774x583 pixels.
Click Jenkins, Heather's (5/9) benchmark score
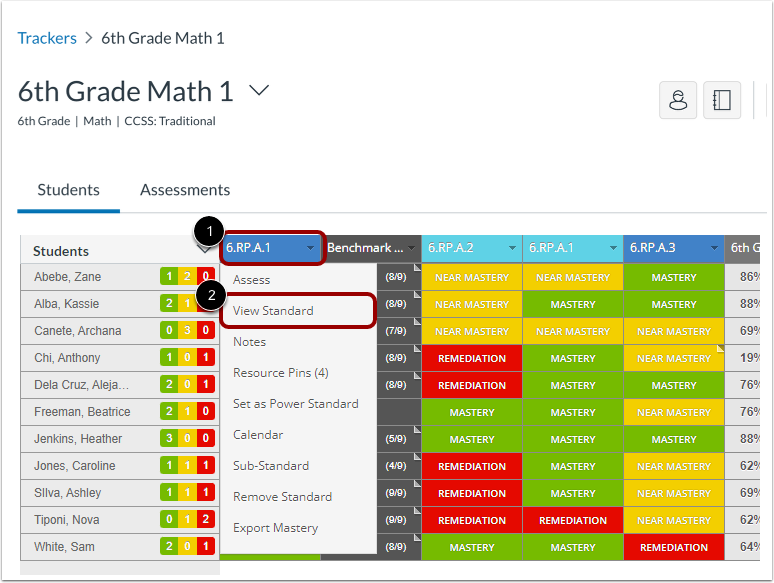point(396,439)
